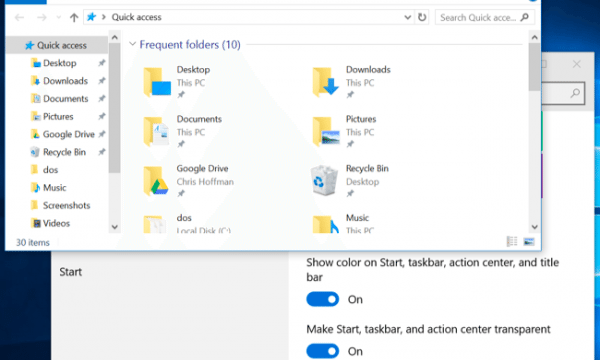Switch to details view in status bar
600x360 pixels.
click(512, 241)
